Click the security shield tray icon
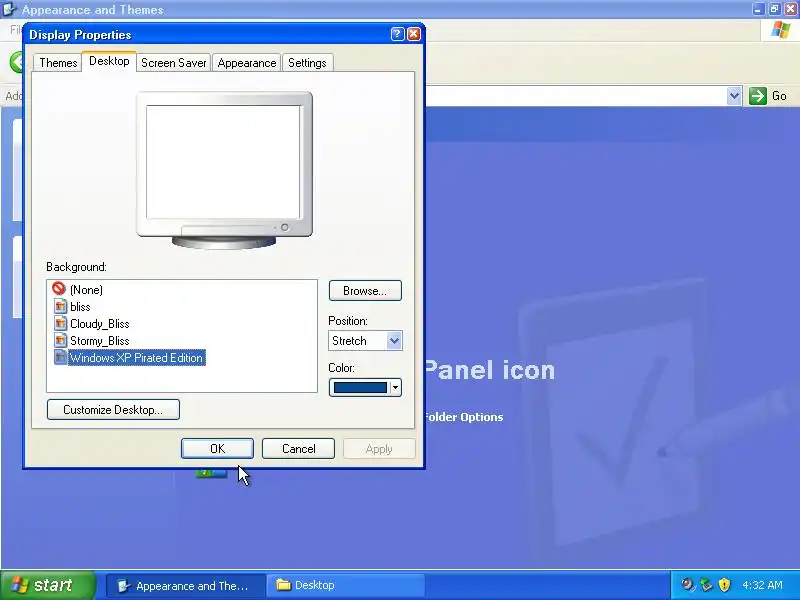 point(724,585)
